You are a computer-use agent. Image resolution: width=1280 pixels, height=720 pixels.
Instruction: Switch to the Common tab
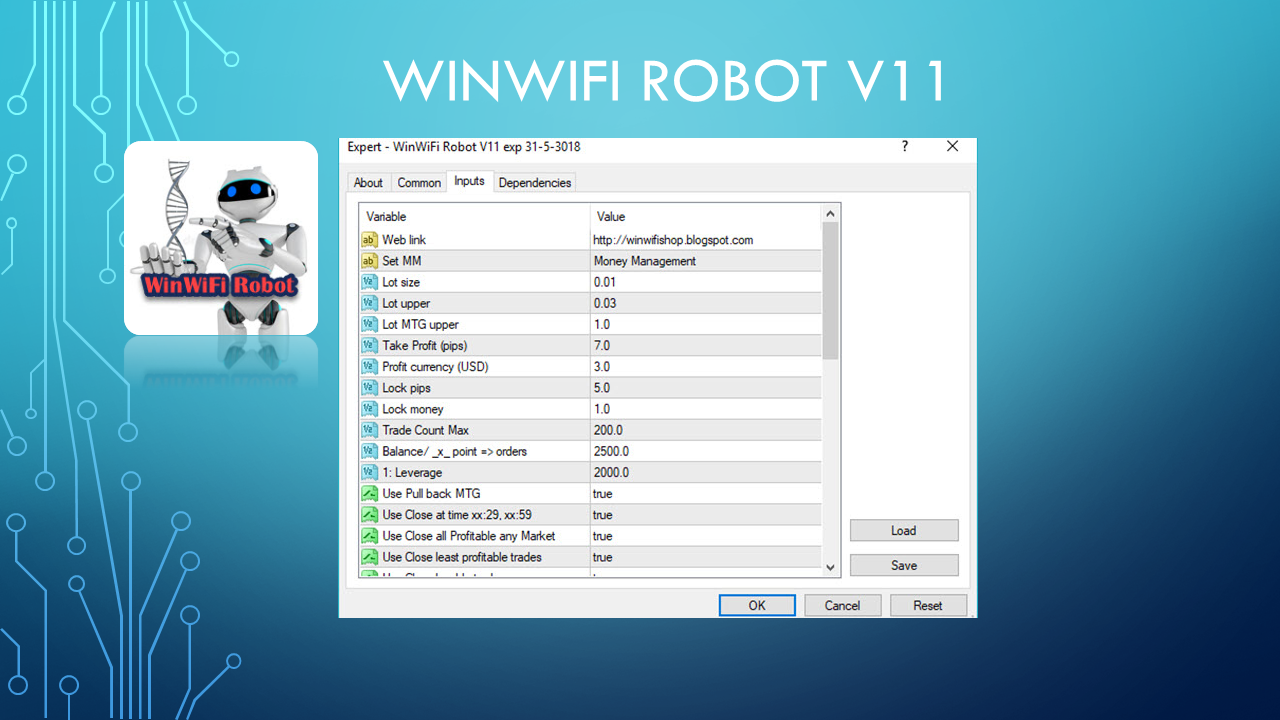419,183
